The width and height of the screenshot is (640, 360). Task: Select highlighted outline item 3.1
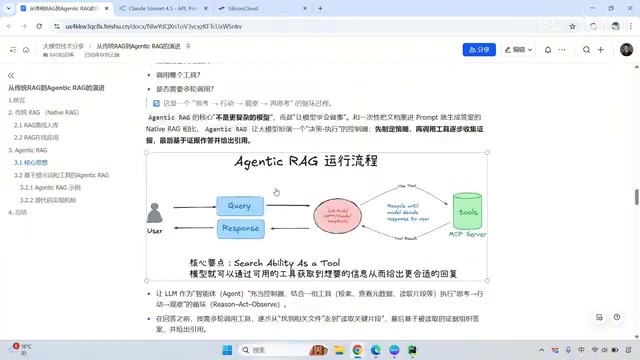pyautogui.click(x=31, y=162)
